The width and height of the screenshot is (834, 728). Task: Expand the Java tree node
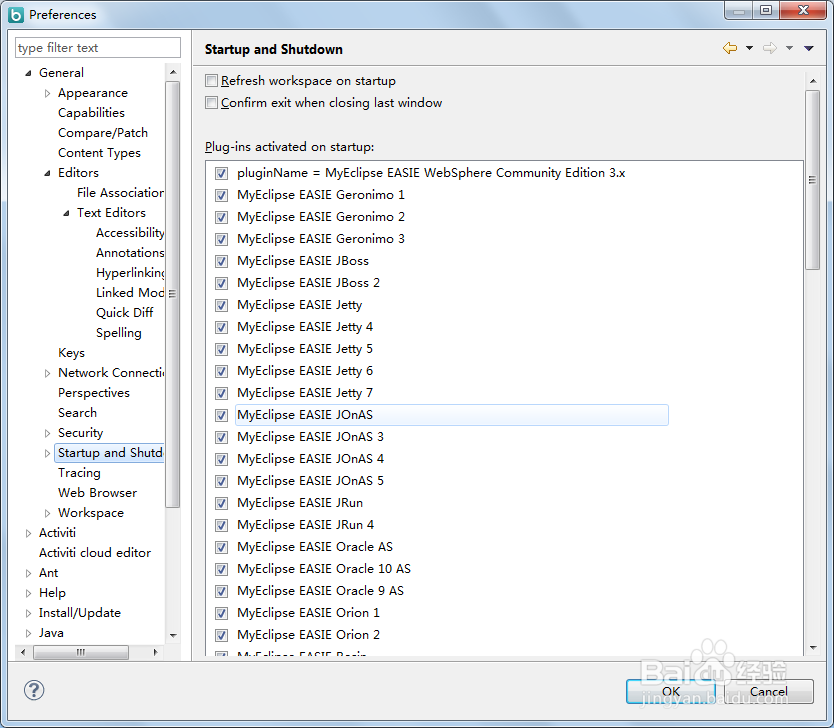[x=28, y=633]
